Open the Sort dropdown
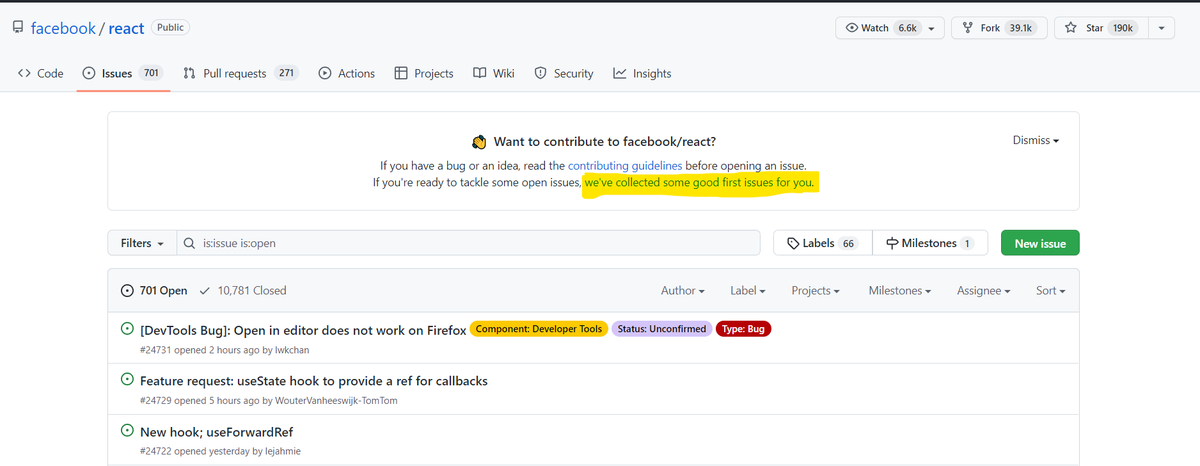This screenshot has width=1200, height=466. pyautogui.click(x=1051, y=290)
